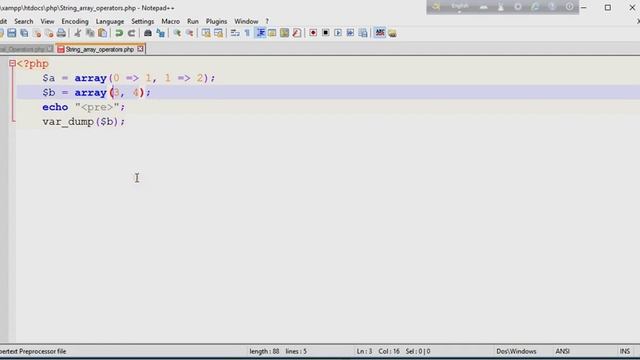Close the String_array_operators.php tab
The height and width of the screenshot is (360, 640).
click(x=140, y=49)
